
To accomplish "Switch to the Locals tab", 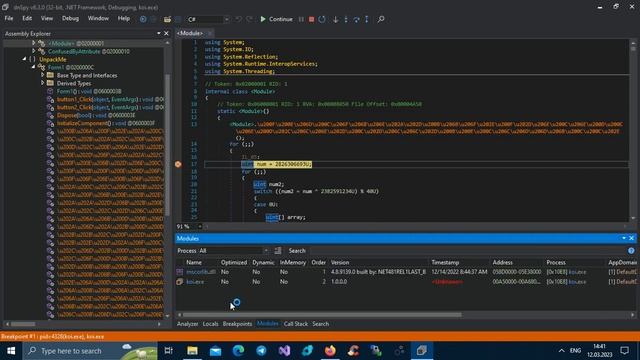I will 211,324.
